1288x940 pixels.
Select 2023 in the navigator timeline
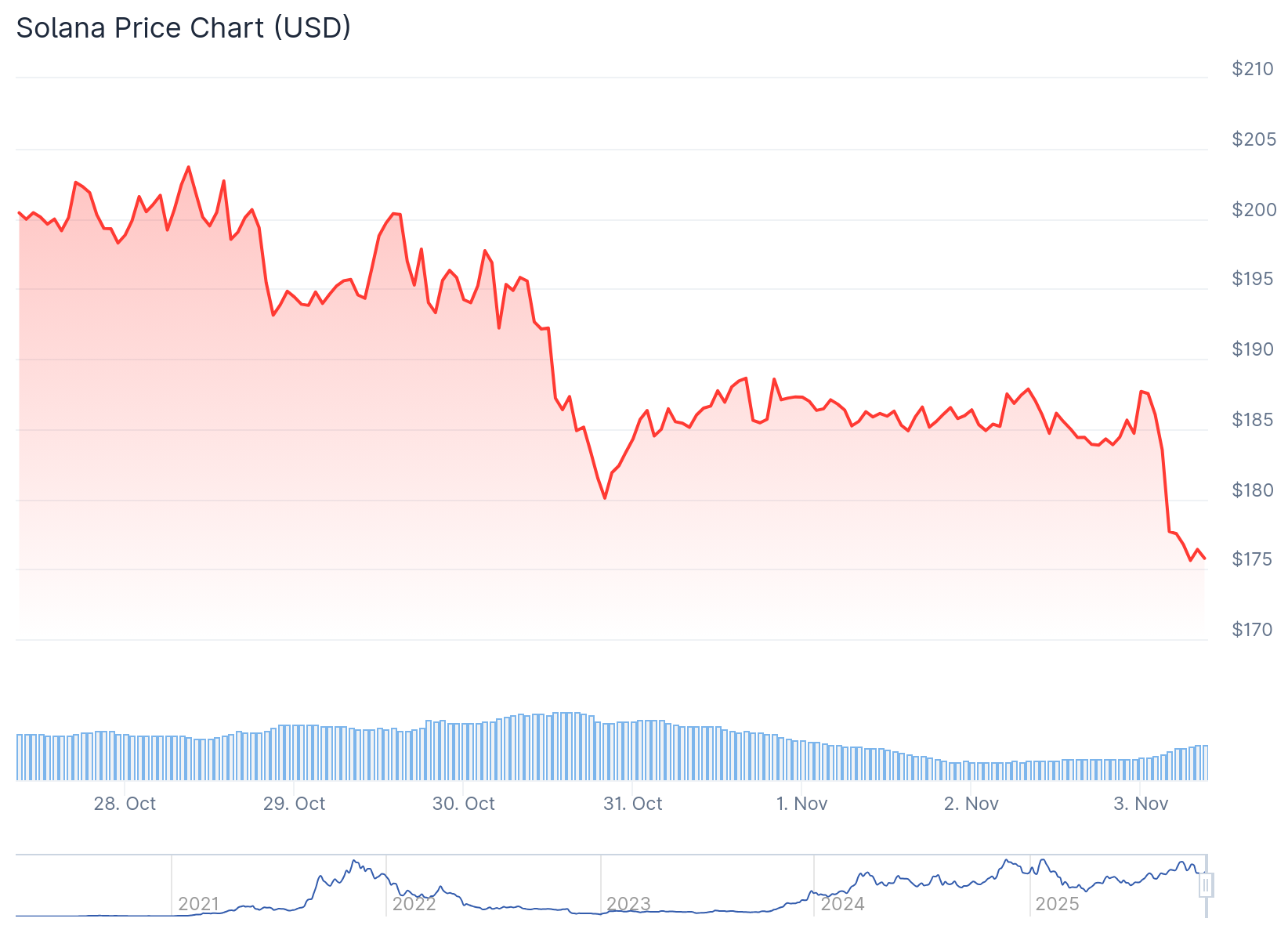click(628, 904)
